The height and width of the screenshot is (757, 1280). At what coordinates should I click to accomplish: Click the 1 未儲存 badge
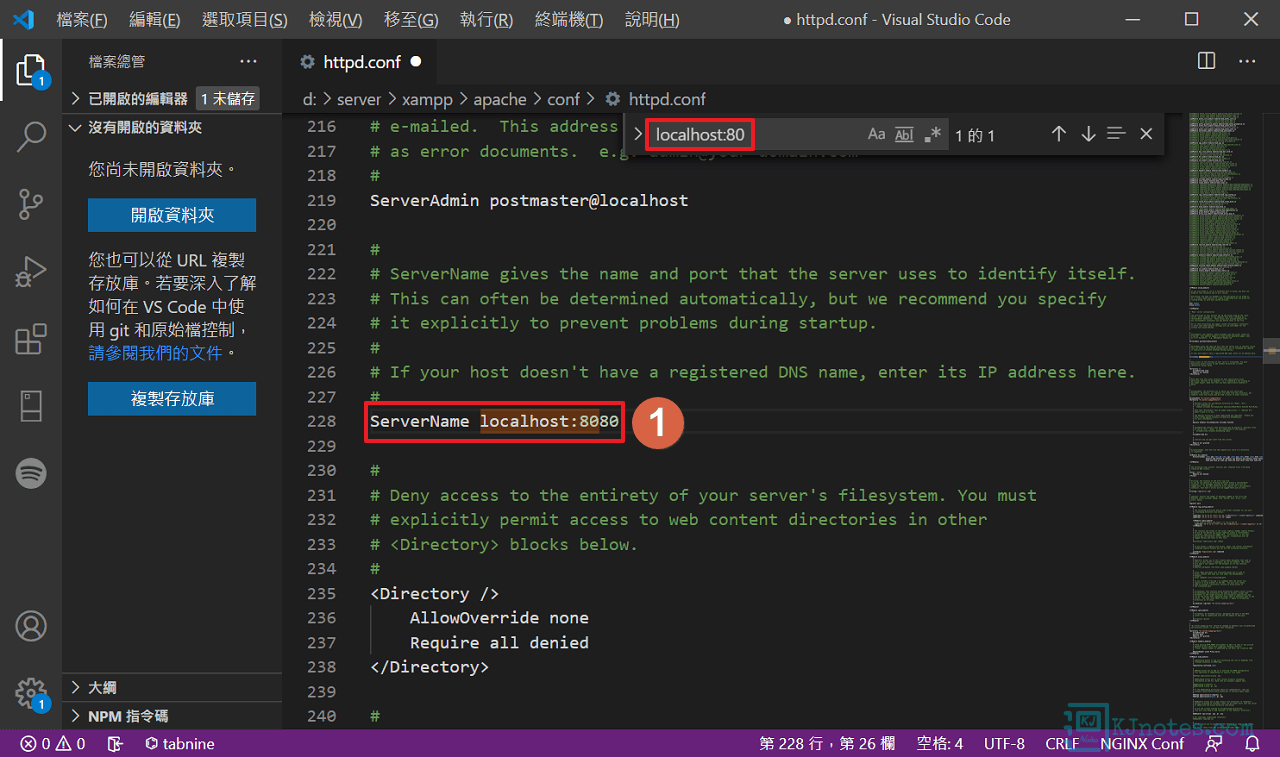[228, 98]
